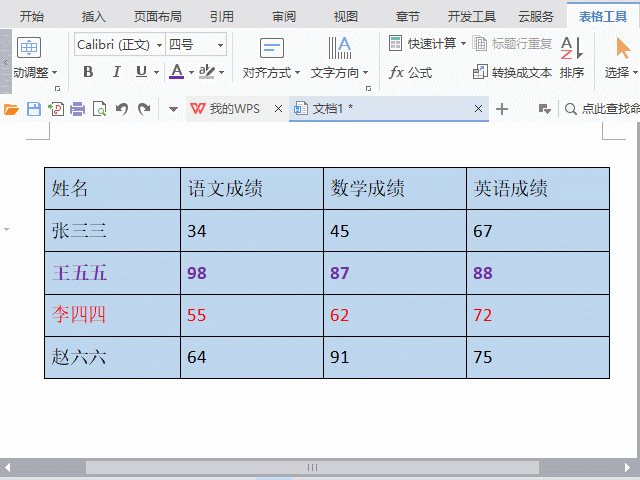640x480 pixels.
Task: Click the 排序 sort label
Action: (572, 73)
